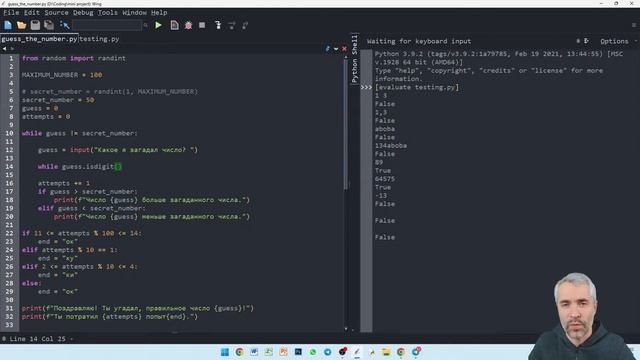
Task: Open the Source menu
Action: click(56, 13)
